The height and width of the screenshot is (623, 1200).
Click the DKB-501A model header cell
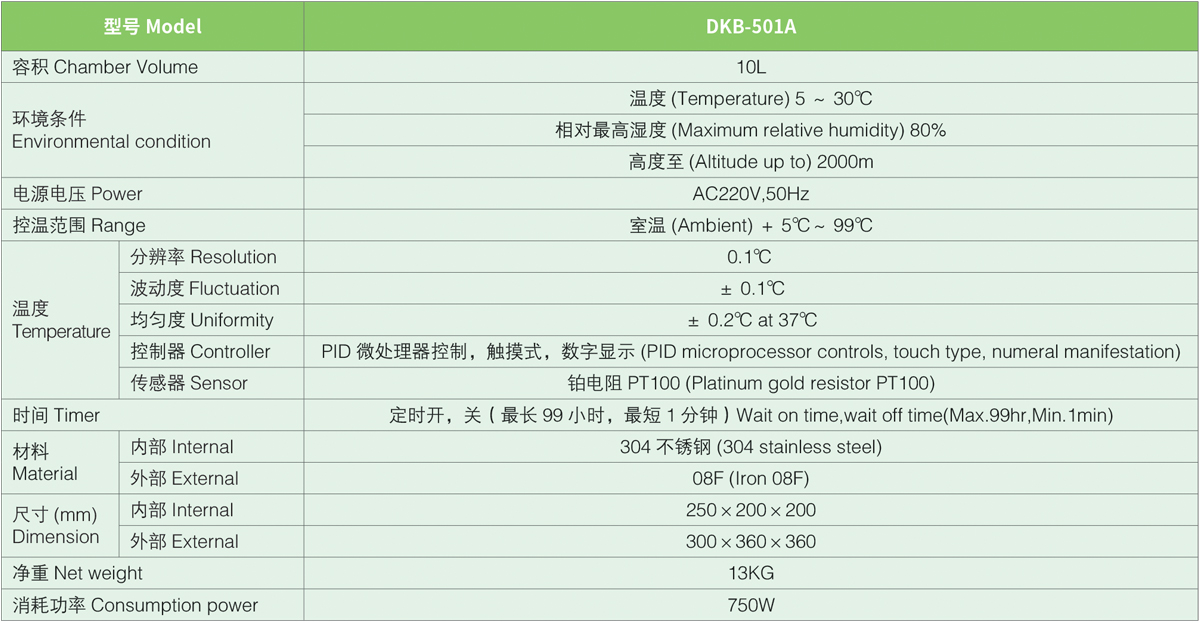point(750,27)
